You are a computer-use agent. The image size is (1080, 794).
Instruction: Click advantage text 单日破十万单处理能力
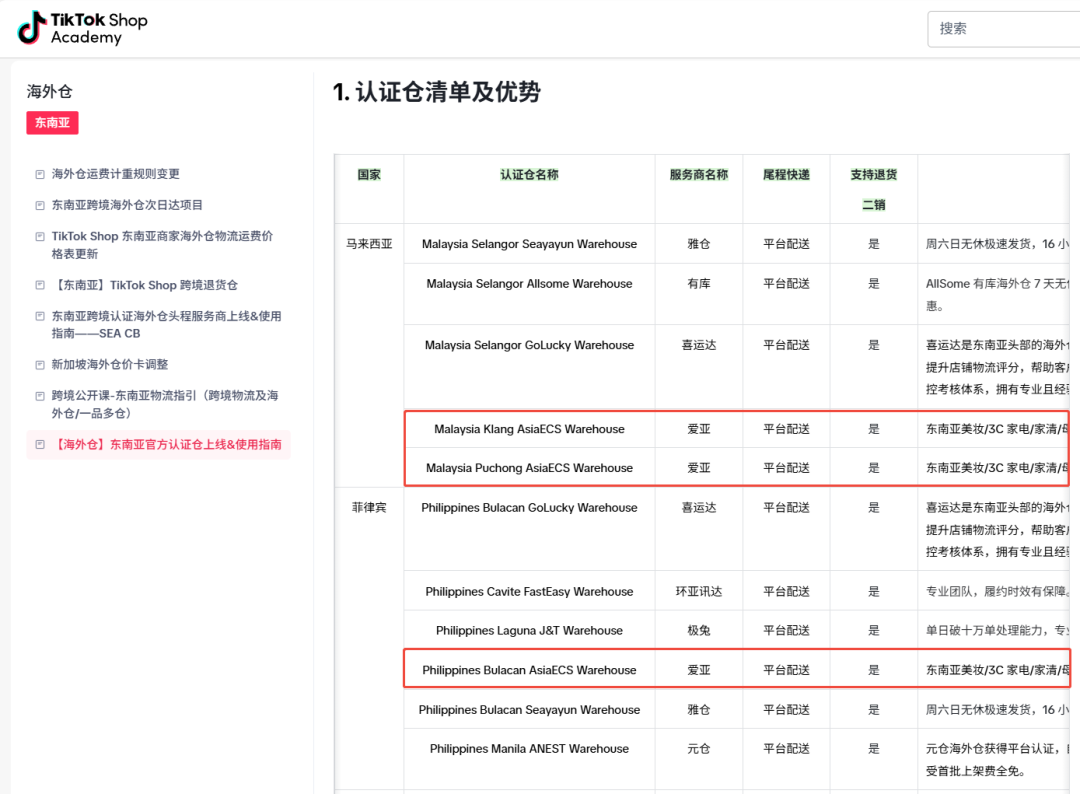coord(997,630)
